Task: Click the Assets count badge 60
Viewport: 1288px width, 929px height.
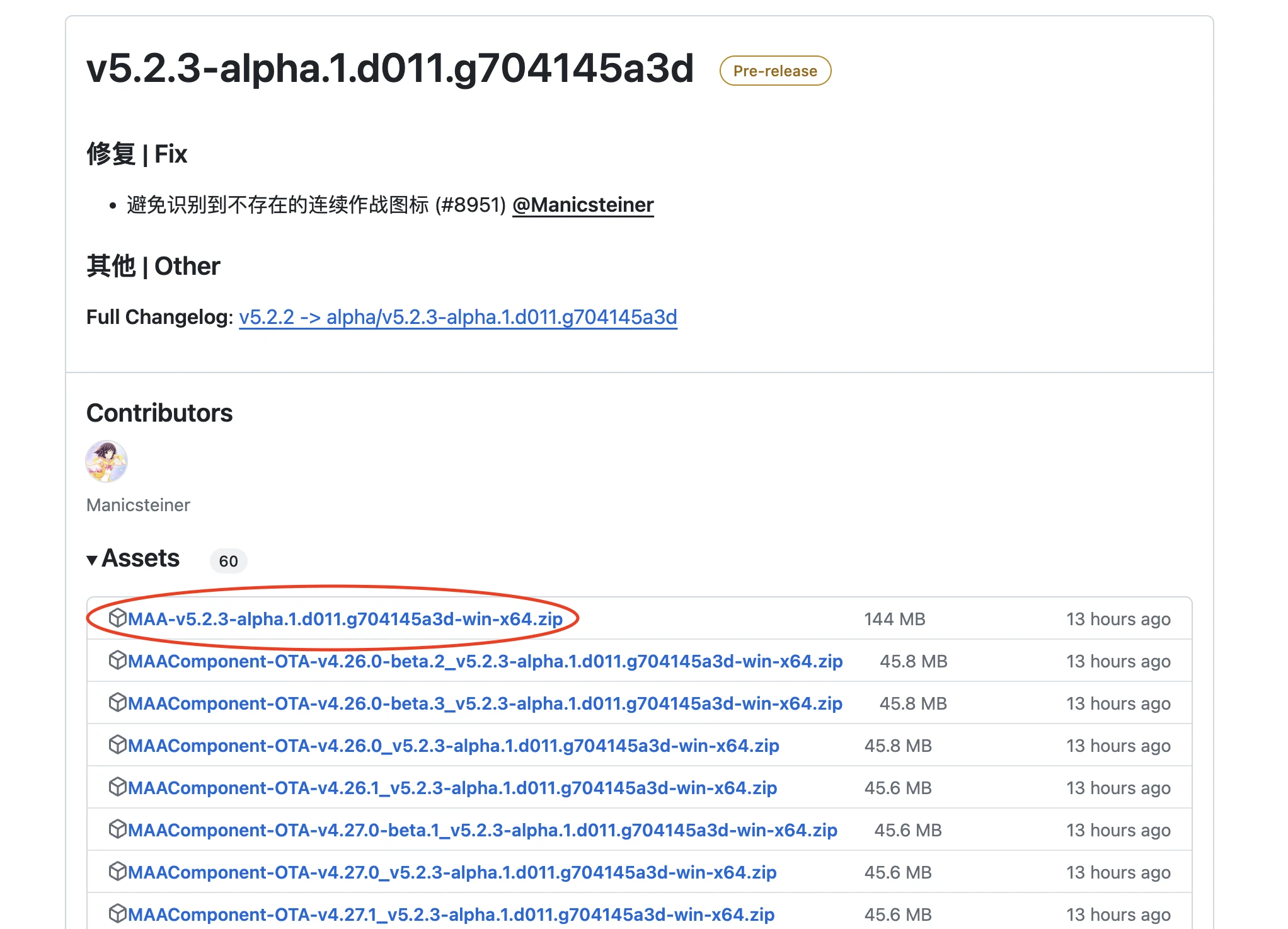Action: 228,561
